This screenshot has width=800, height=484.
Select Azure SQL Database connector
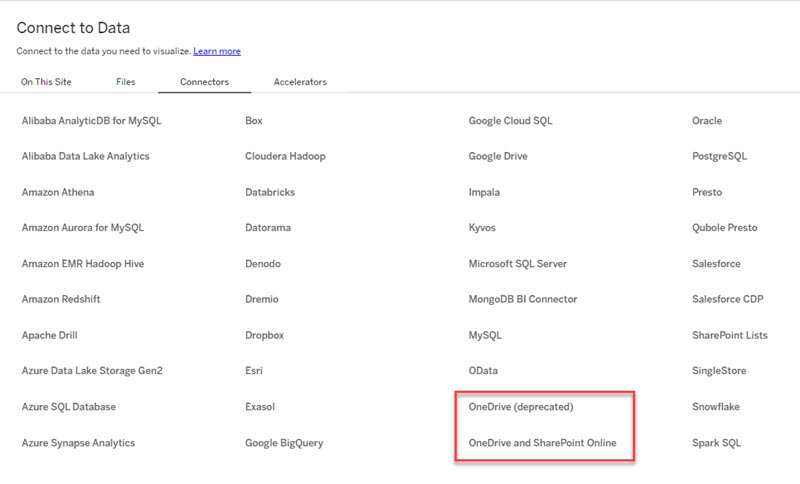68,406
